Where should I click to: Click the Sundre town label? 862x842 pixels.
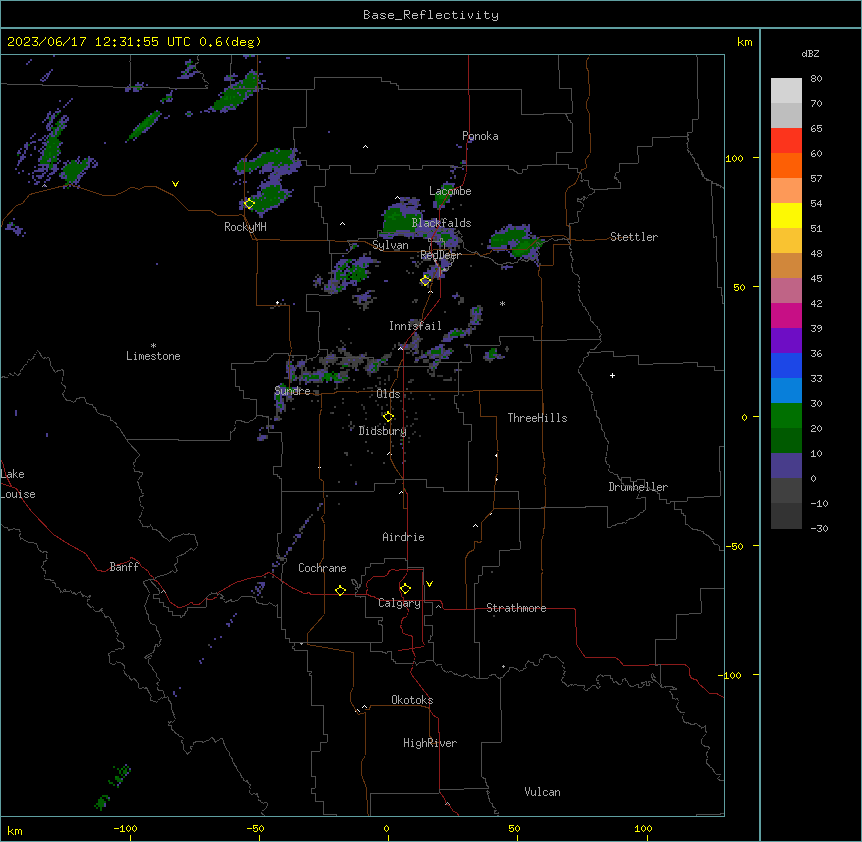[292, 391]
